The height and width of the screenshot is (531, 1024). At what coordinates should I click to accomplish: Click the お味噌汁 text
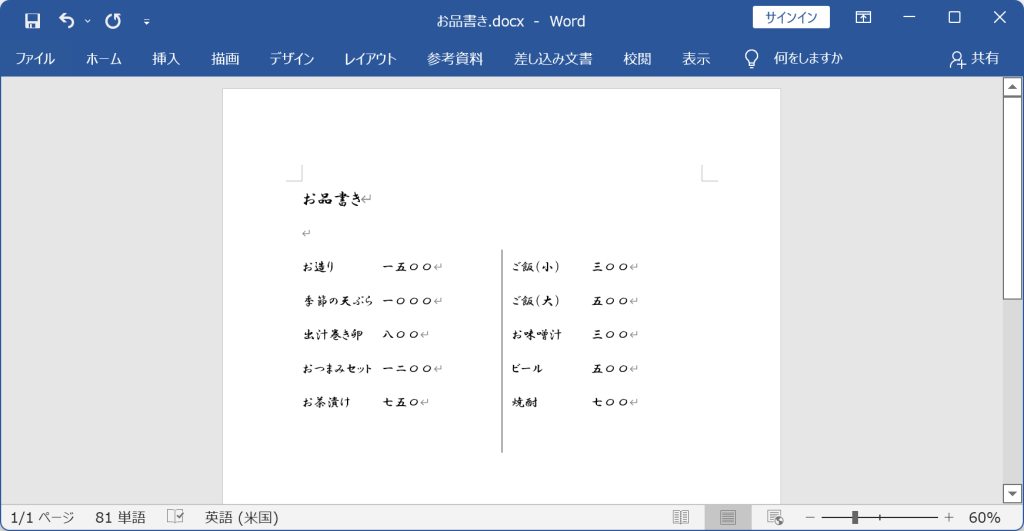(x=536, y=334)
